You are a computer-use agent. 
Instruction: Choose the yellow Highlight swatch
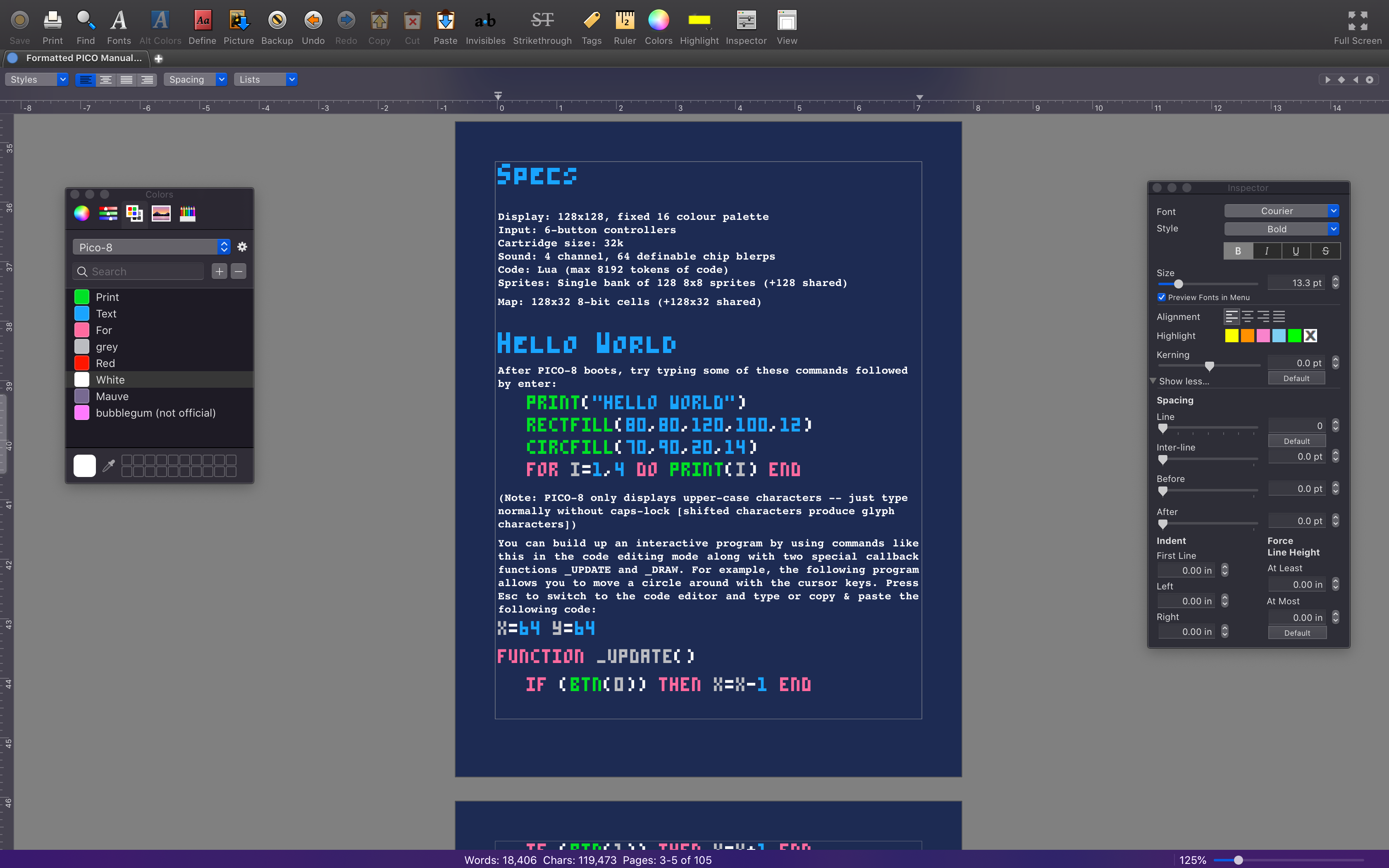(1232, 336)
